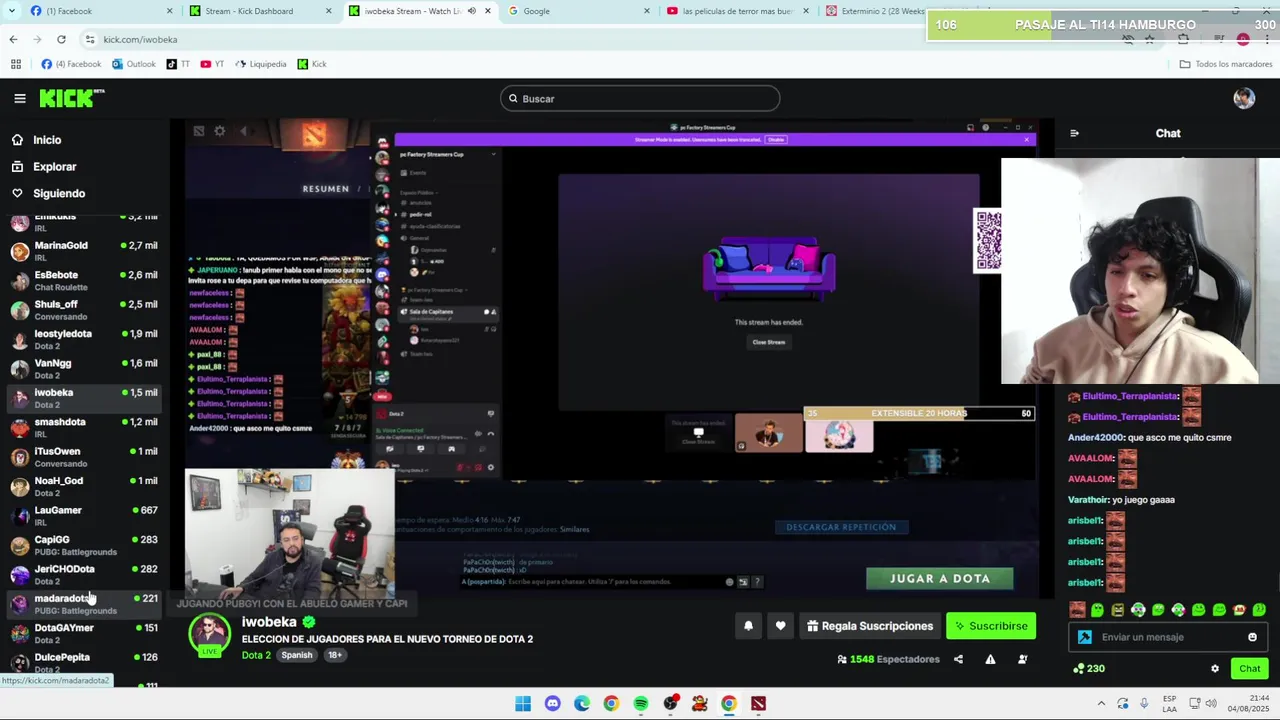Show hidden system tray icons chevron

(x=1101, y=704)
